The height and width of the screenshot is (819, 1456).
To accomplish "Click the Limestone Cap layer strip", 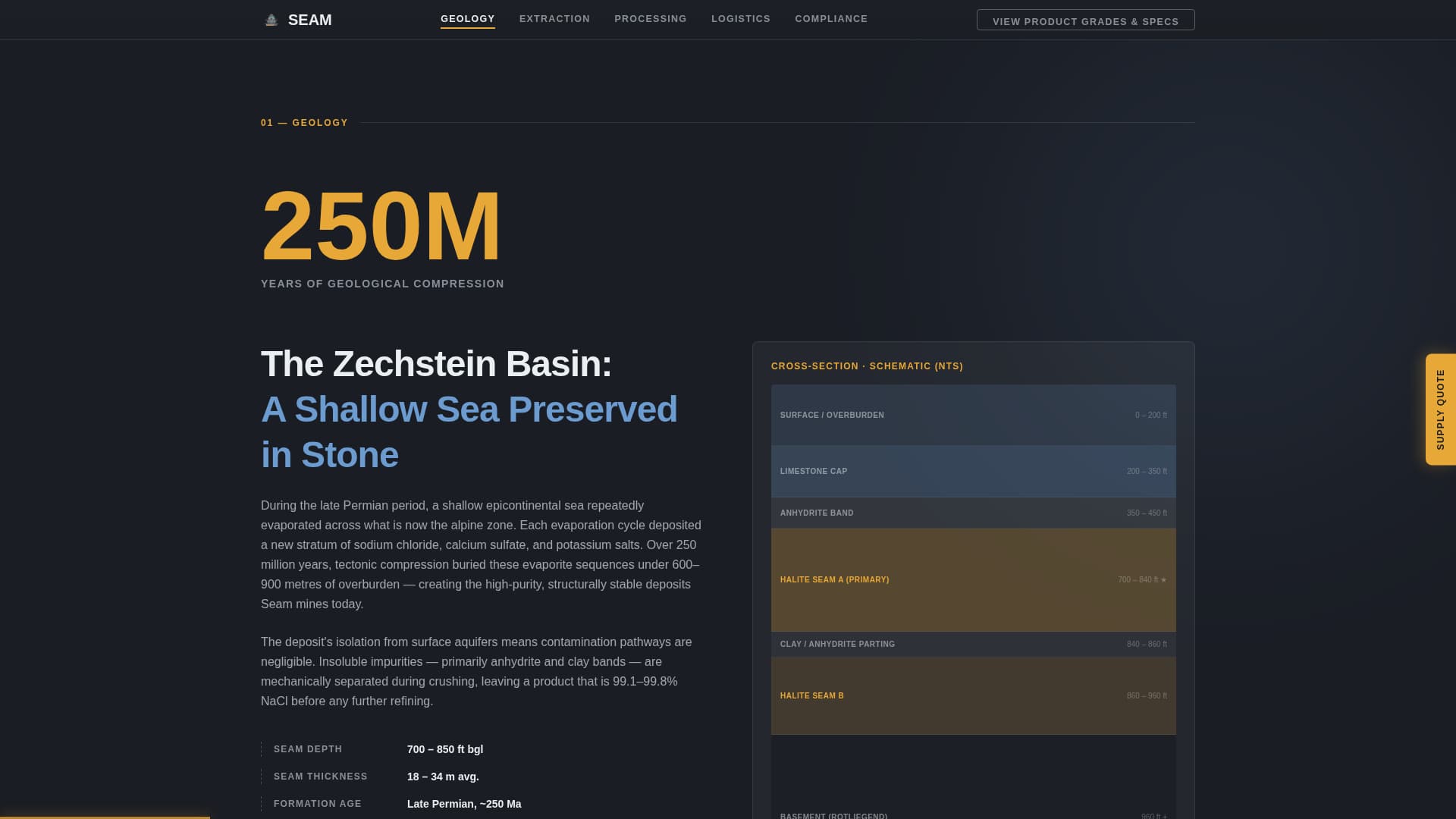I will (x=973, y=471).
